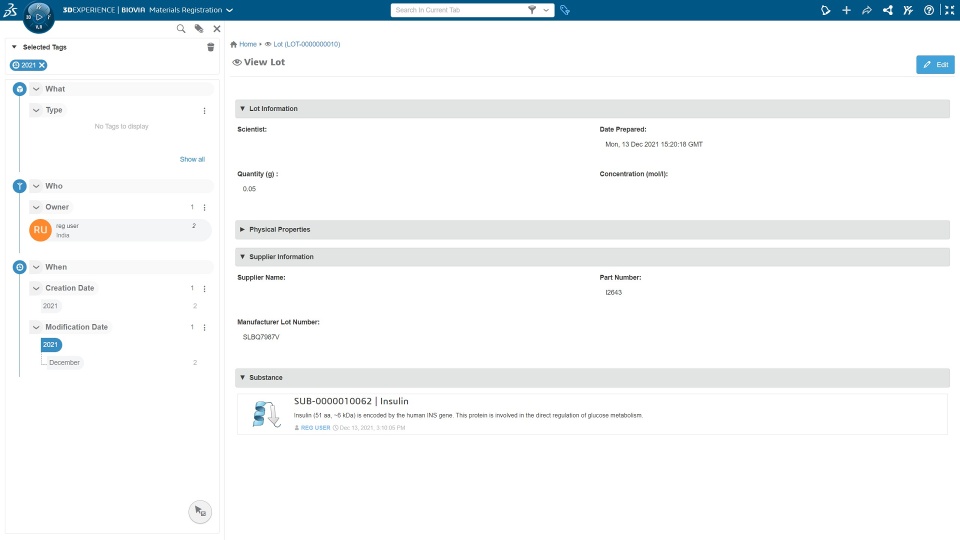The height and width of the screenshot is (540, 960).
Task: Click the Quantity value 0.05
Action: (249, 189)
